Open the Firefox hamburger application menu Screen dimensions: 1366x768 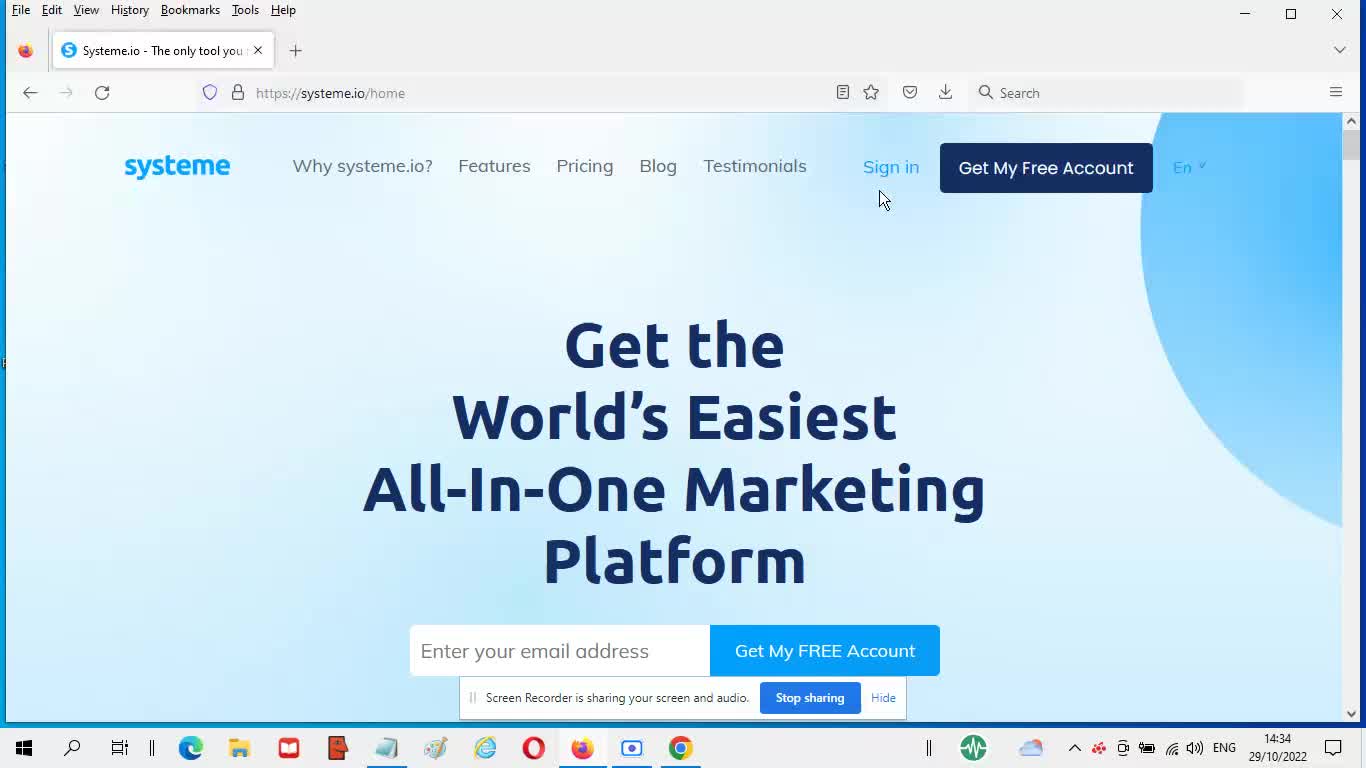click(1336, 93)
